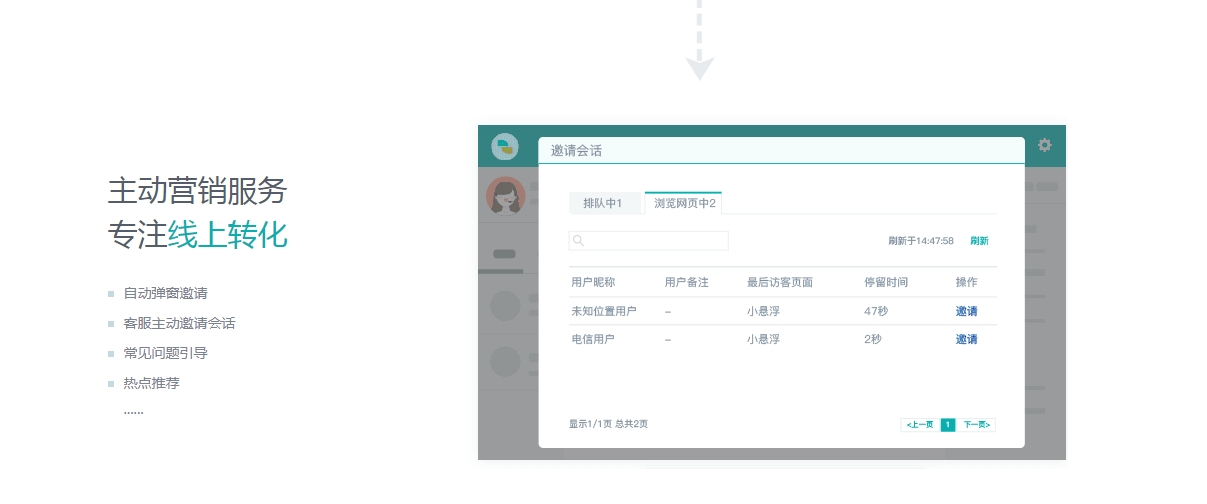Viewport: 1207px width, 504px height.
Task: Open settings with the gear icon
Action: [1045, 145]
